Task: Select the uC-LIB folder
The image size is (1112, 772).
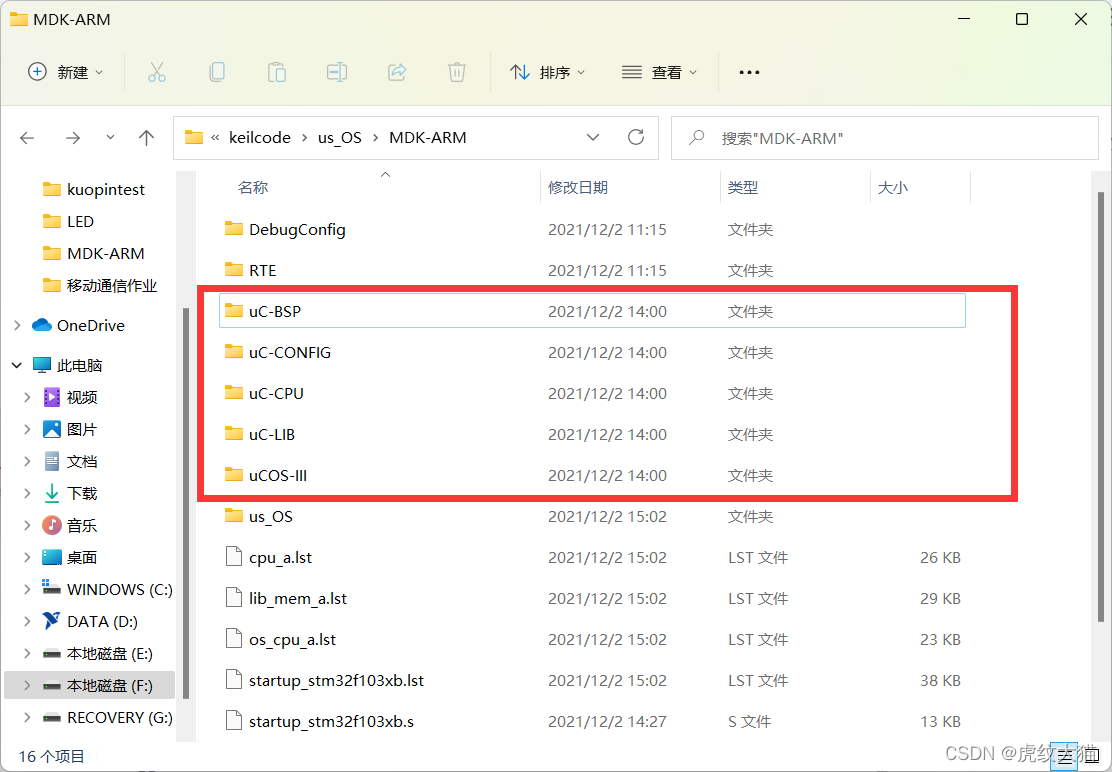Action: pos(592,435)
